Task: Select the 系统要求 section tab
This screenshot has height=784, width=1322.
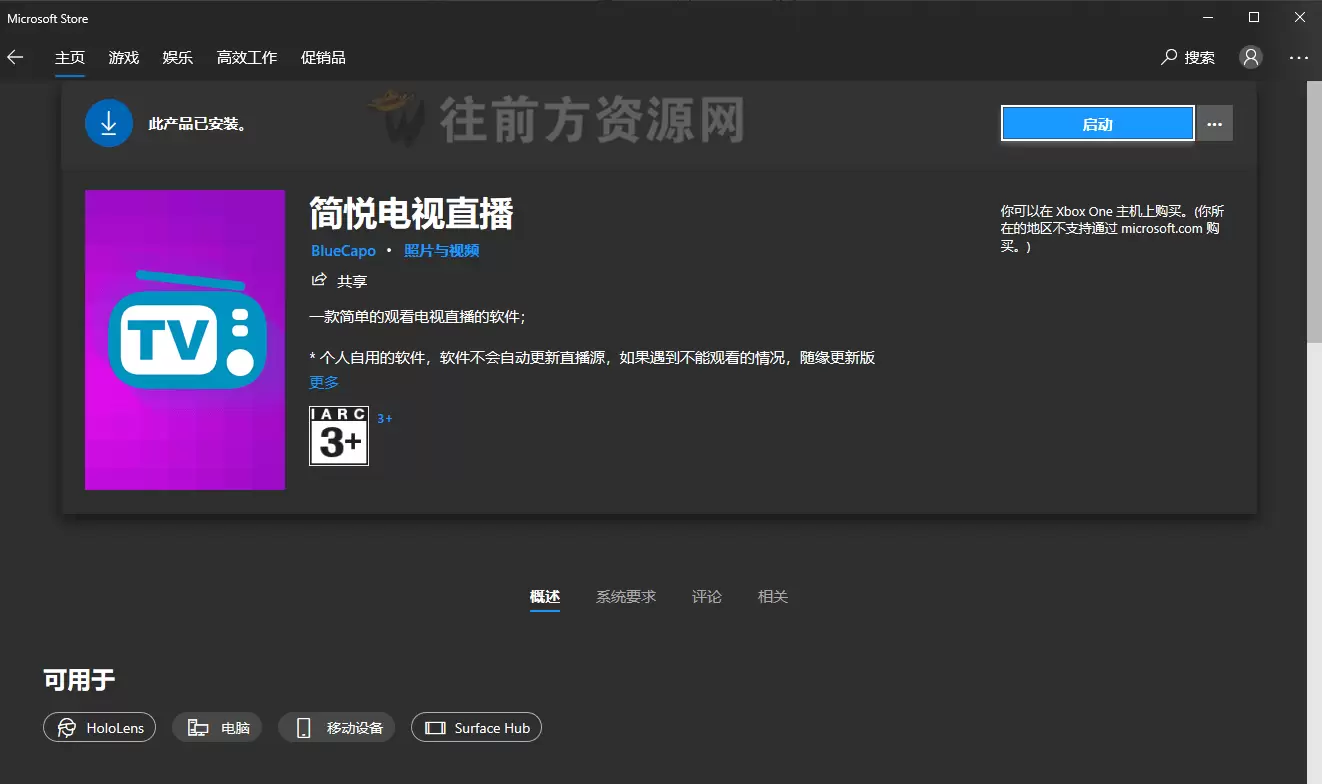Action: click(626, 597)
